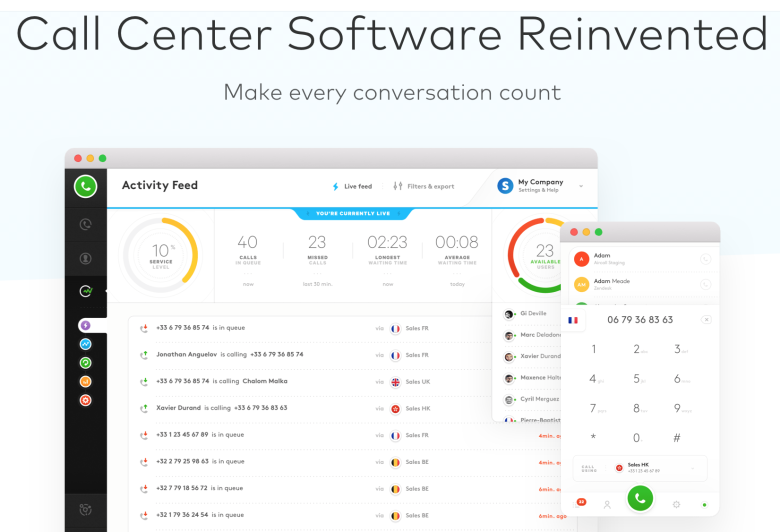780x532 pixels.
Task: Click the Sales HK flag icon in the feed
Action: tap(395, 409)
